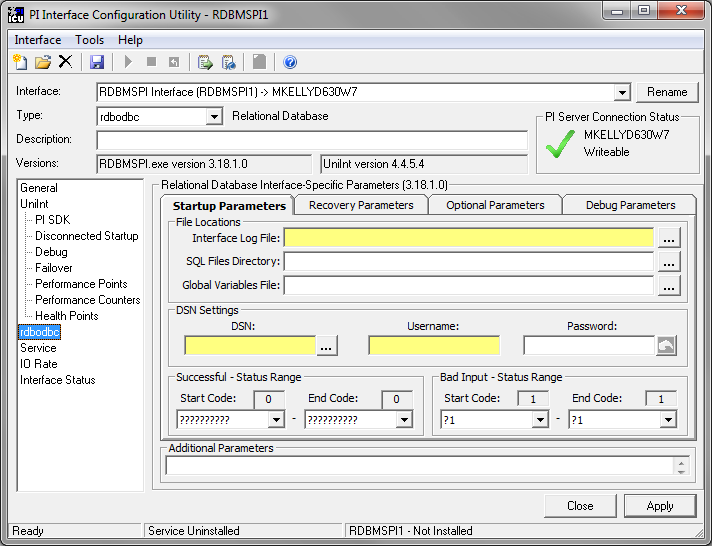The width and height of the screenshot is (712, 546).
Task: Switch to Debug Parameters tab
Action: [x=630, y=205]
